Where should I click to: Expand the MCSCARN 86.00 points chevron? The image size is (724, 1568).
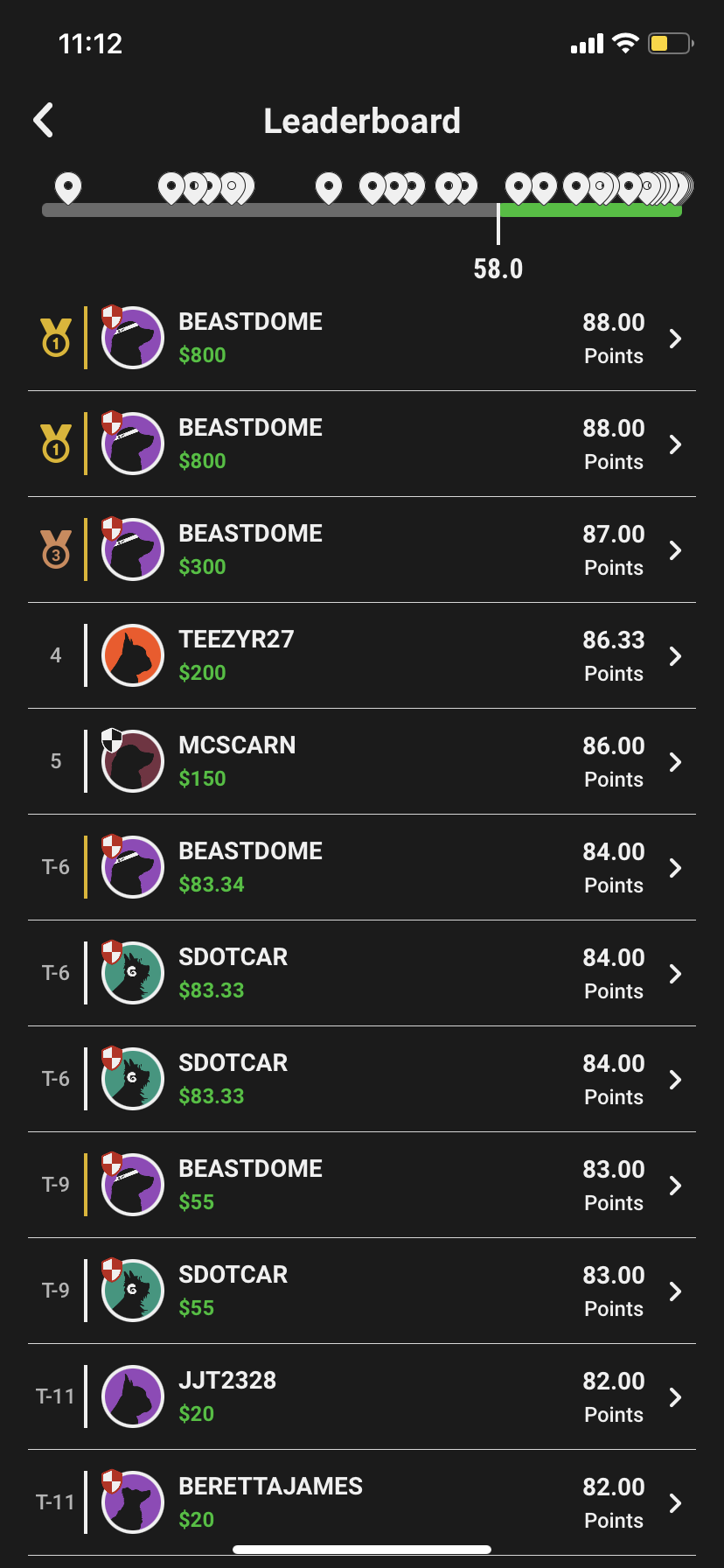675,762
